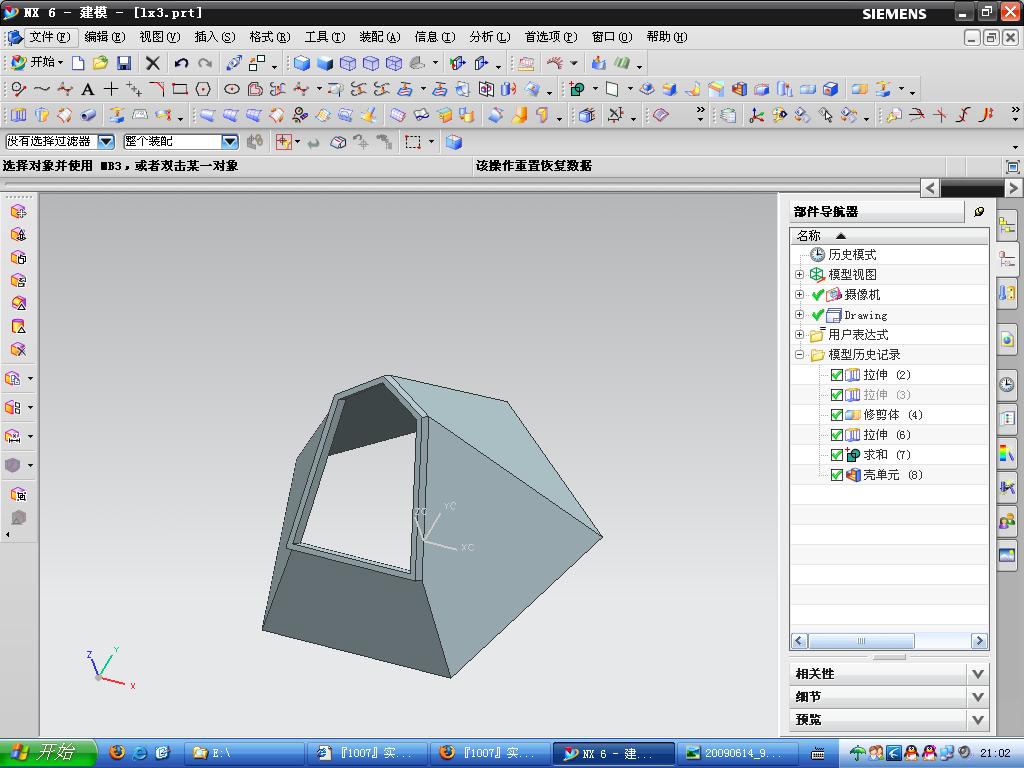Save the part with floppy icon
The image size is (1024, 768).
pyautogui.click(x=123, y=63)
